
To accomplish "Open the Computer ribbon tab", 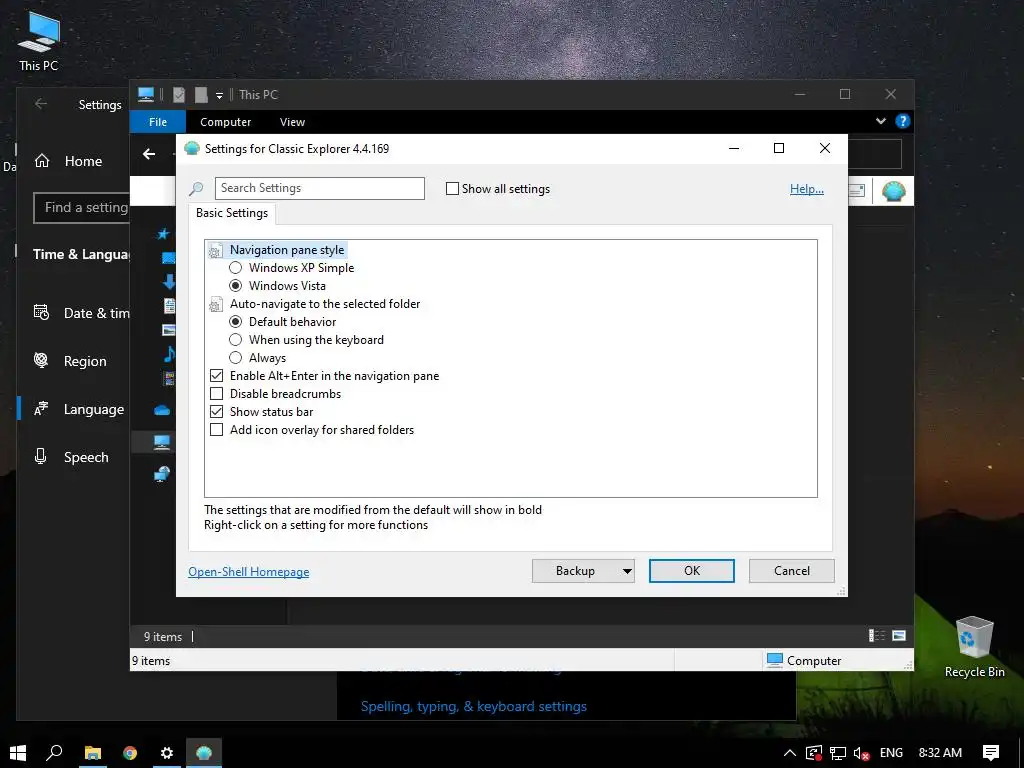I will (225, 122).
